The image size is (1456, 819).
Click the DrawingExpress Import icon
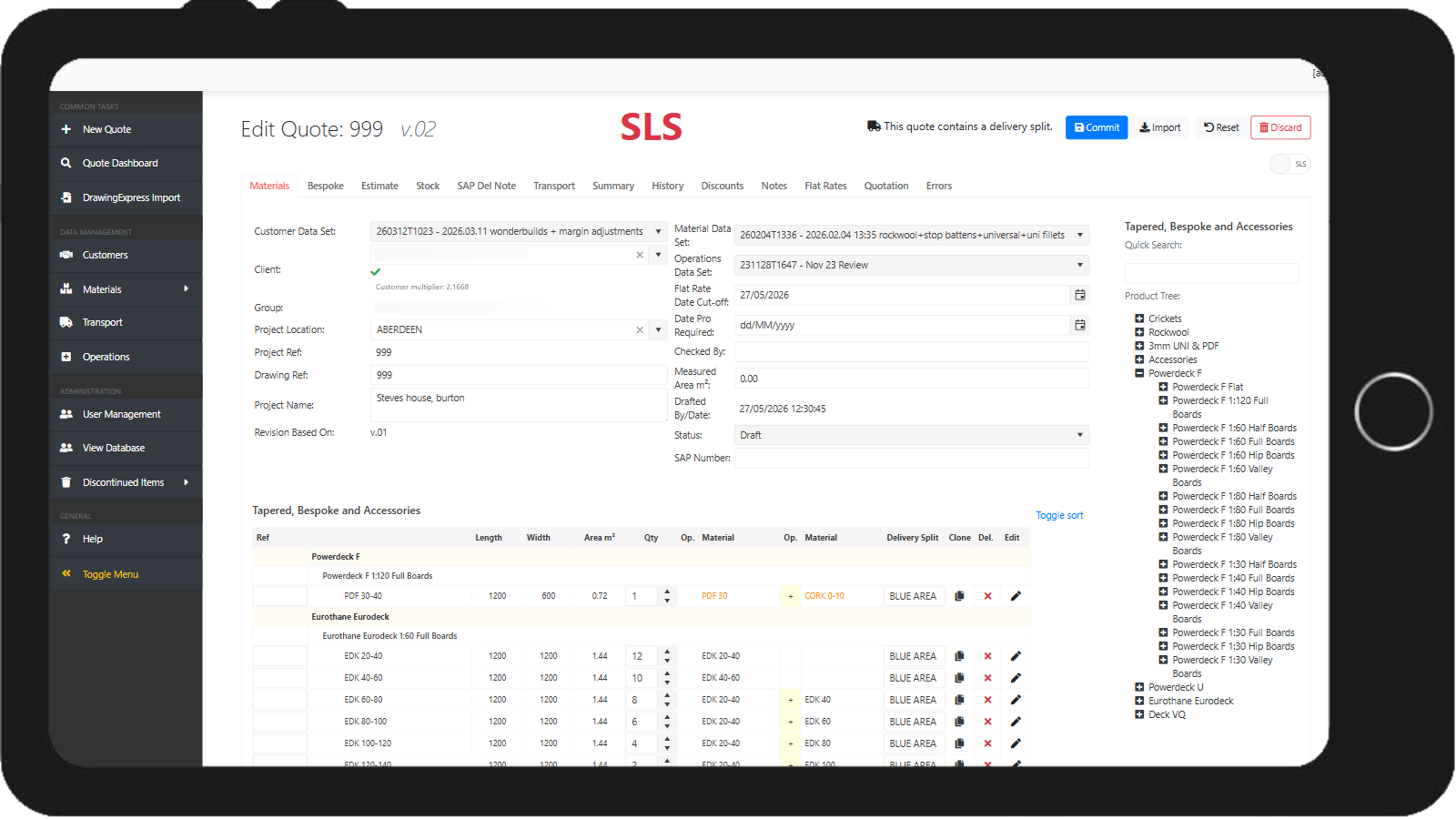pos(66,197)
